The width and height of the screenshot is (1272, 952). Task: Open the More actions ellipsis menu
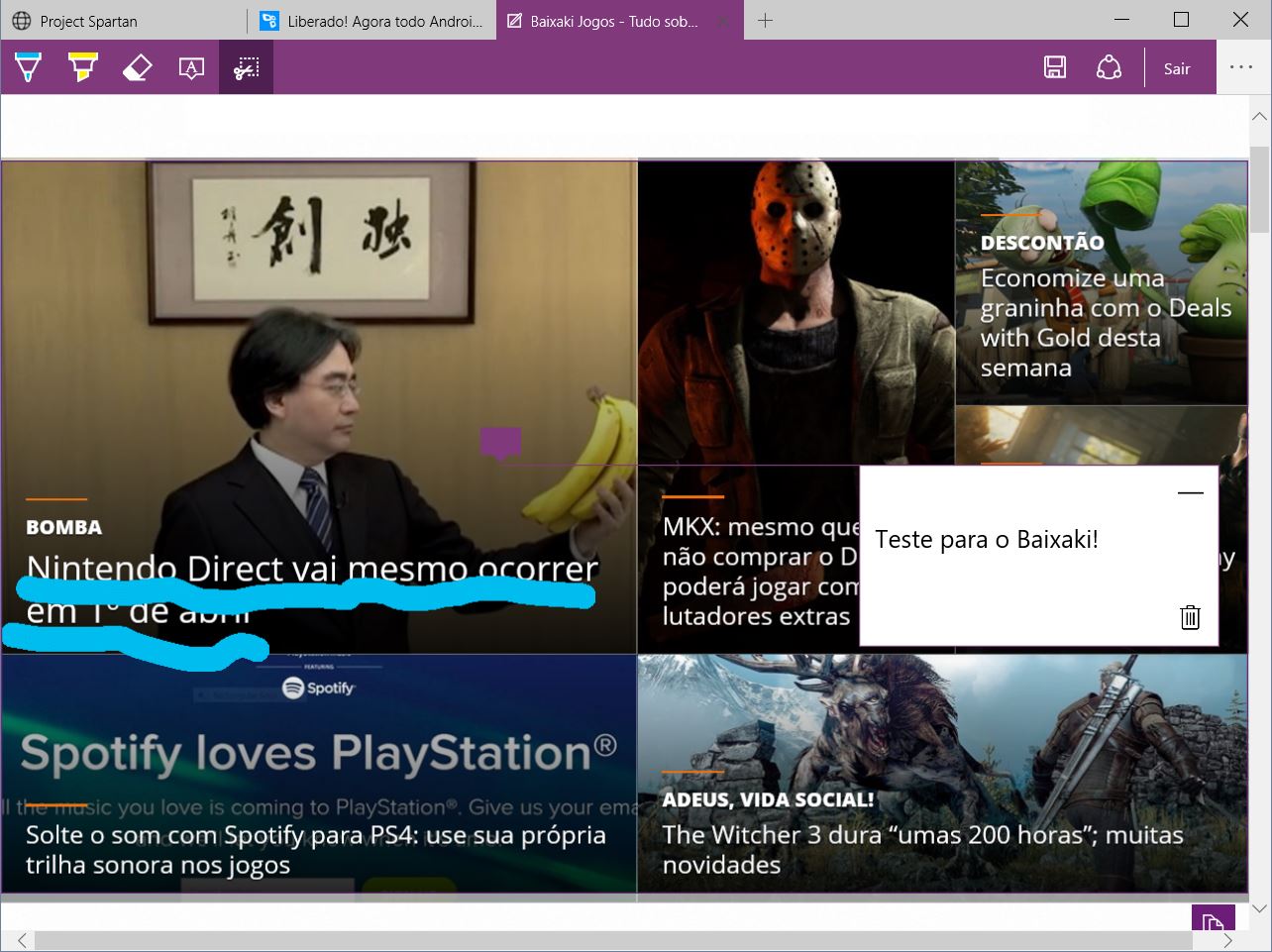pyautogui.click(x=1241, y=67)
